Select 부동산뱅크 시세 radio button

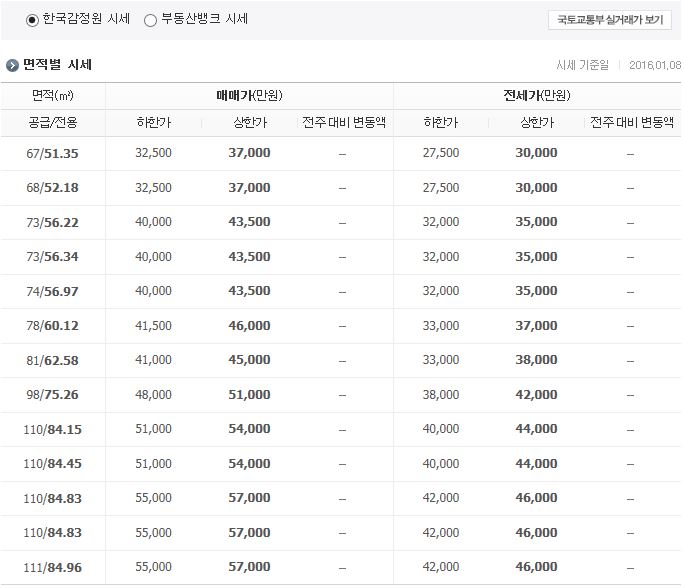tap(150, 20)
